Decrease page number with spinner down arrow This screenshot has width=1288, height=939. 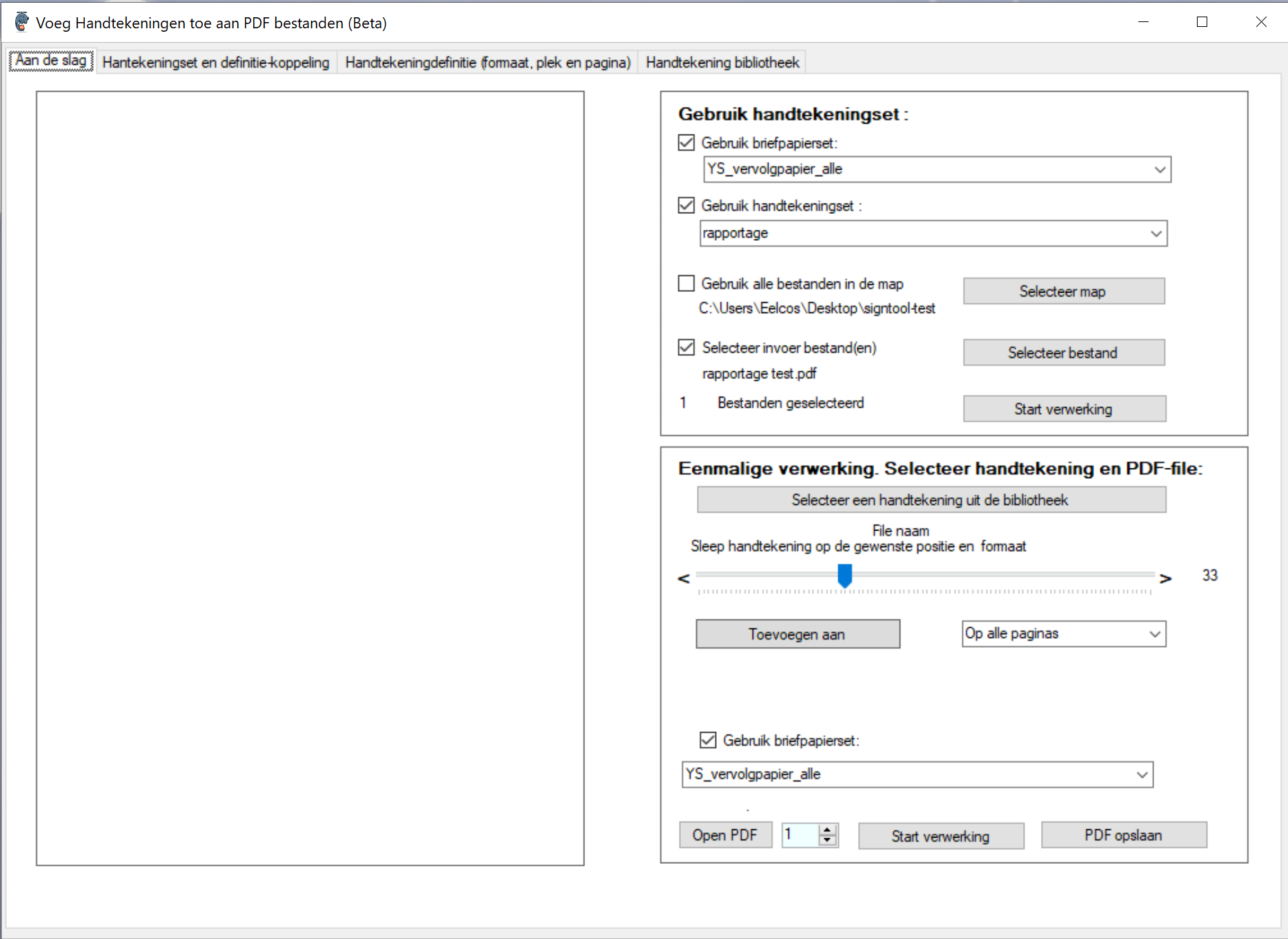click(827, 840)
